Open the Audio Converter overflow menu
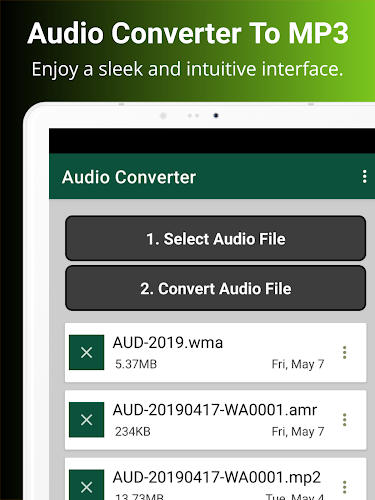This screenshot has height=500, width=375. (365, 176)
